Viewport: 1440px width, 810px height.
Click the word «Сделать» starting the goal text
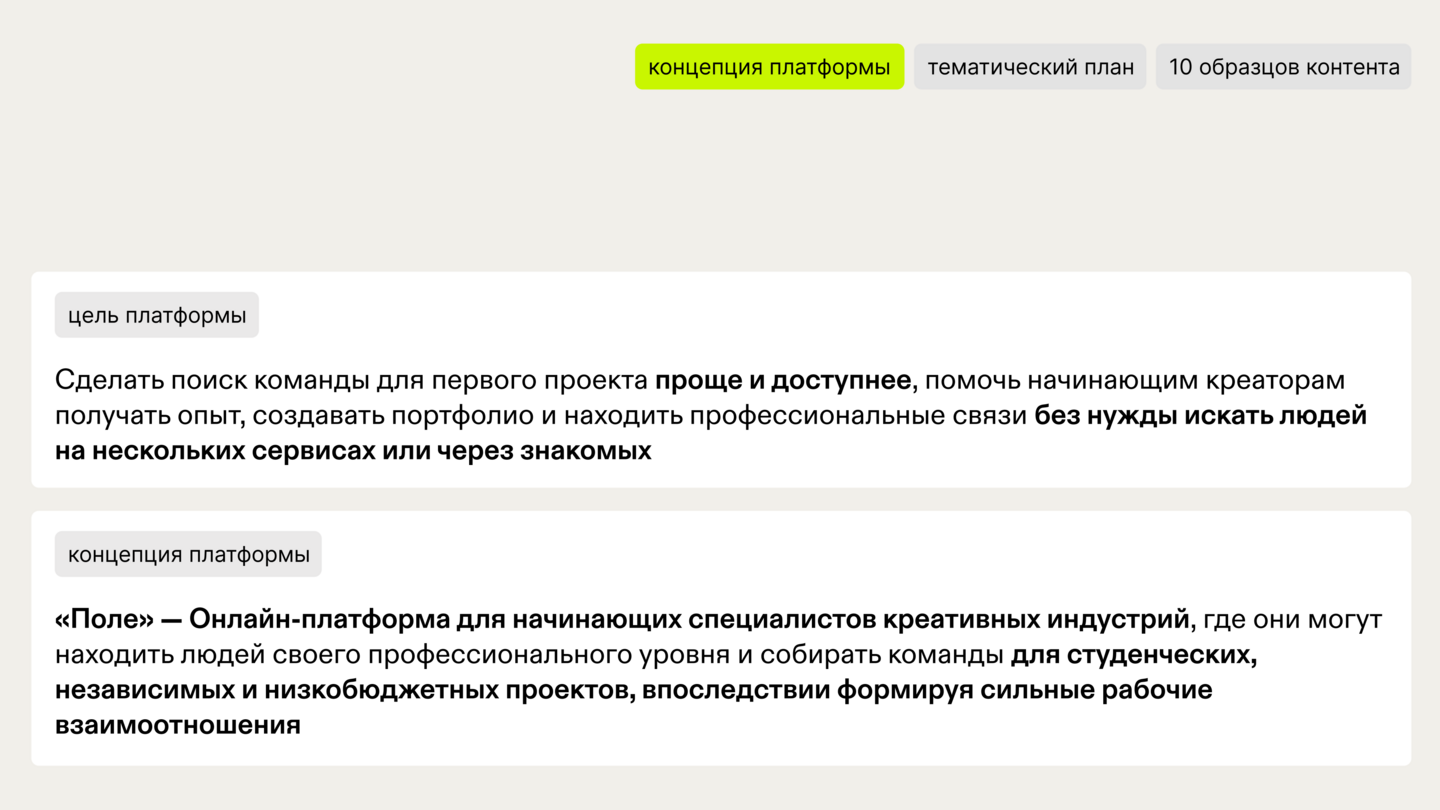tap(109, 381)
